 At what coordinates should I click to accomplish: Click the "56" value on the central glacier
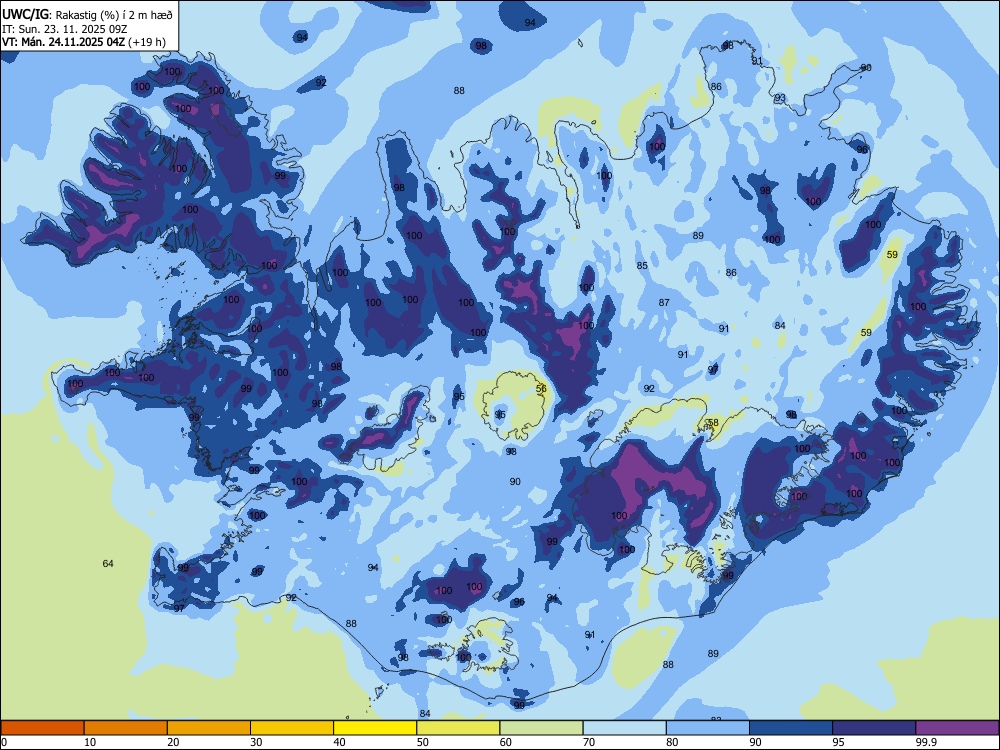[x=541, y=388]
